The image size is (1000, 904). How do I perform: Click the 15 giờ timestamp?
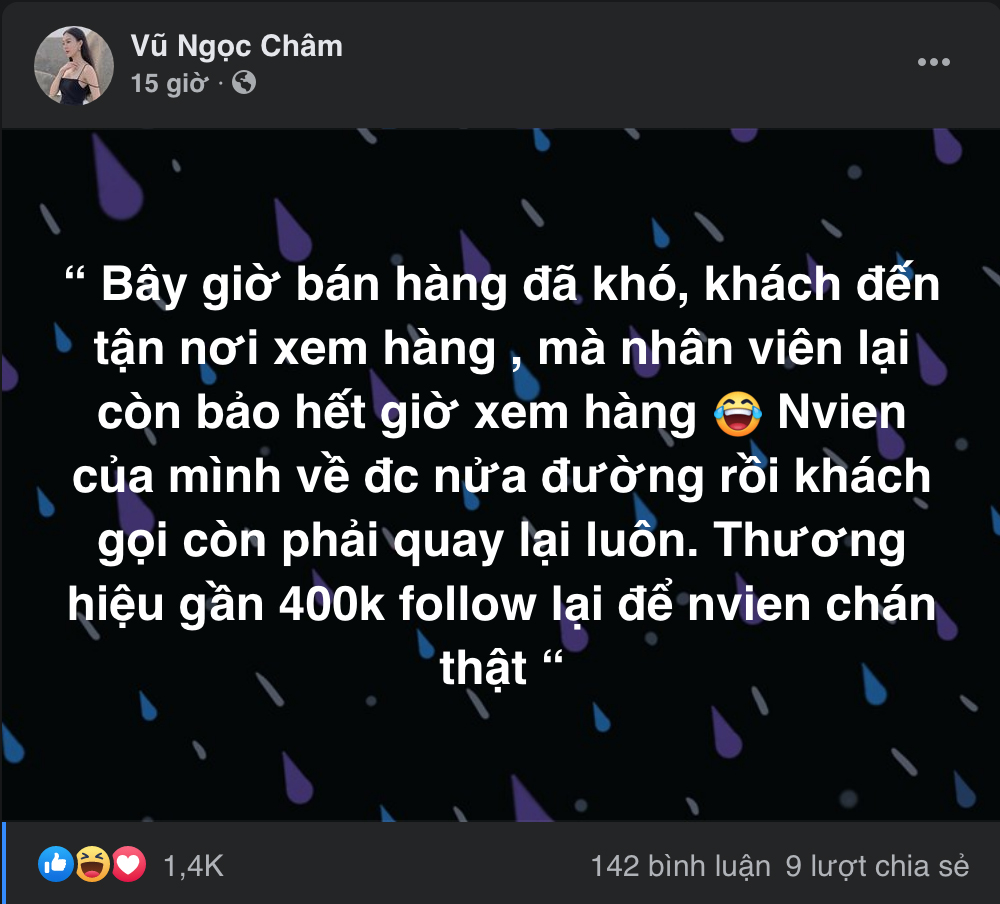170,83
